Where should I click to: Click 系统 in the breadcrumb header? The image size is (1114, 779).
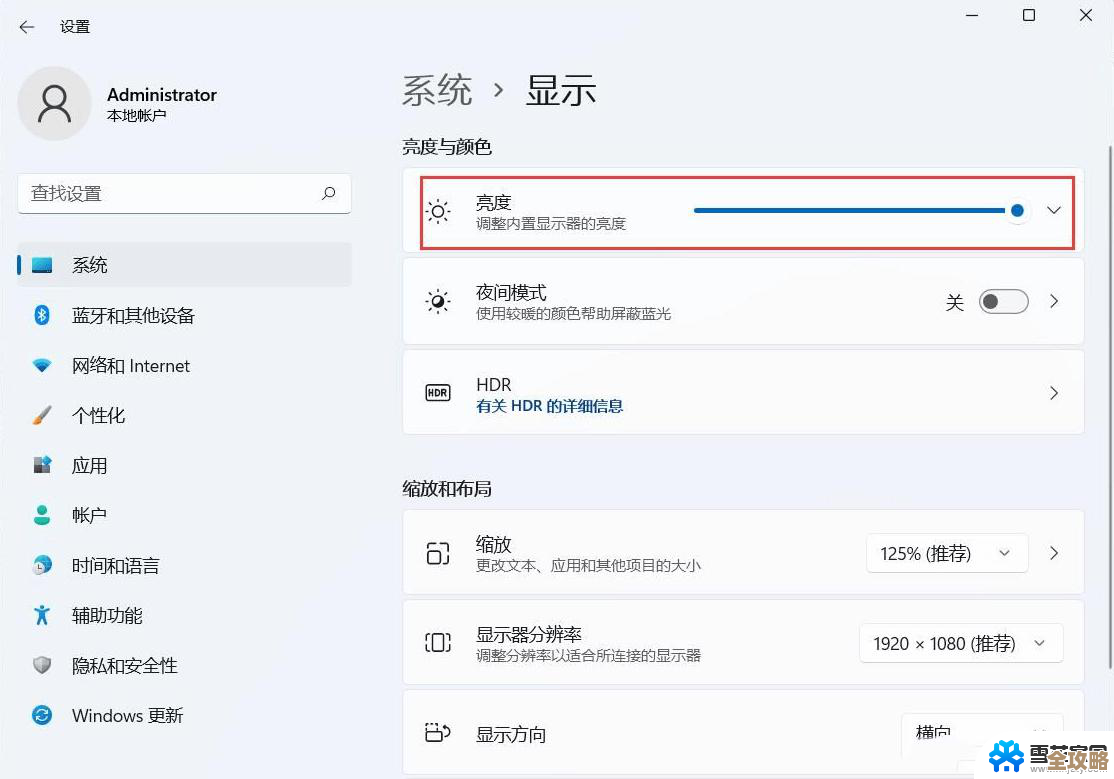click(436, 90)
